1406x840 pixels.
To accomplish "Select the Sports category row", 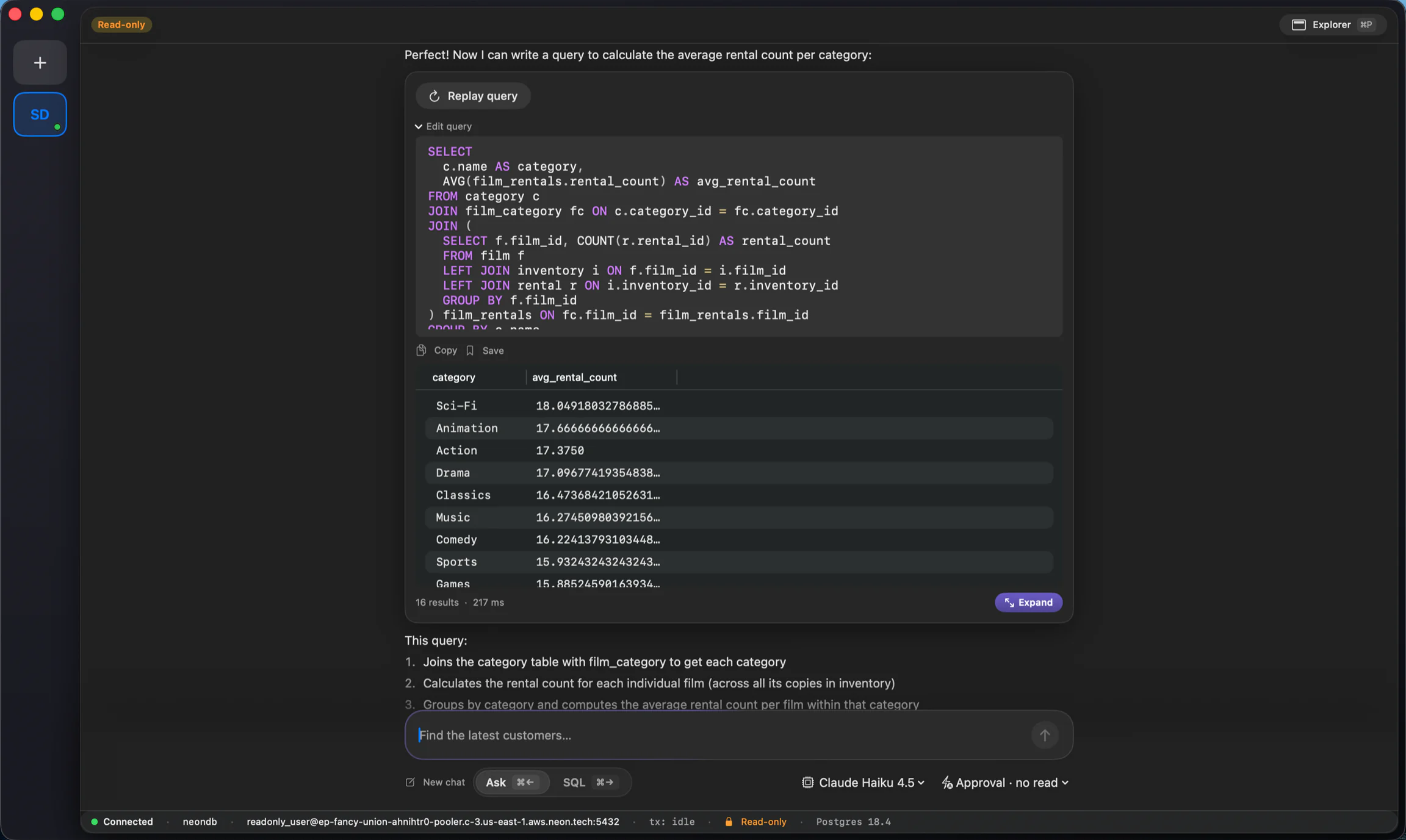I will [739, 562].
